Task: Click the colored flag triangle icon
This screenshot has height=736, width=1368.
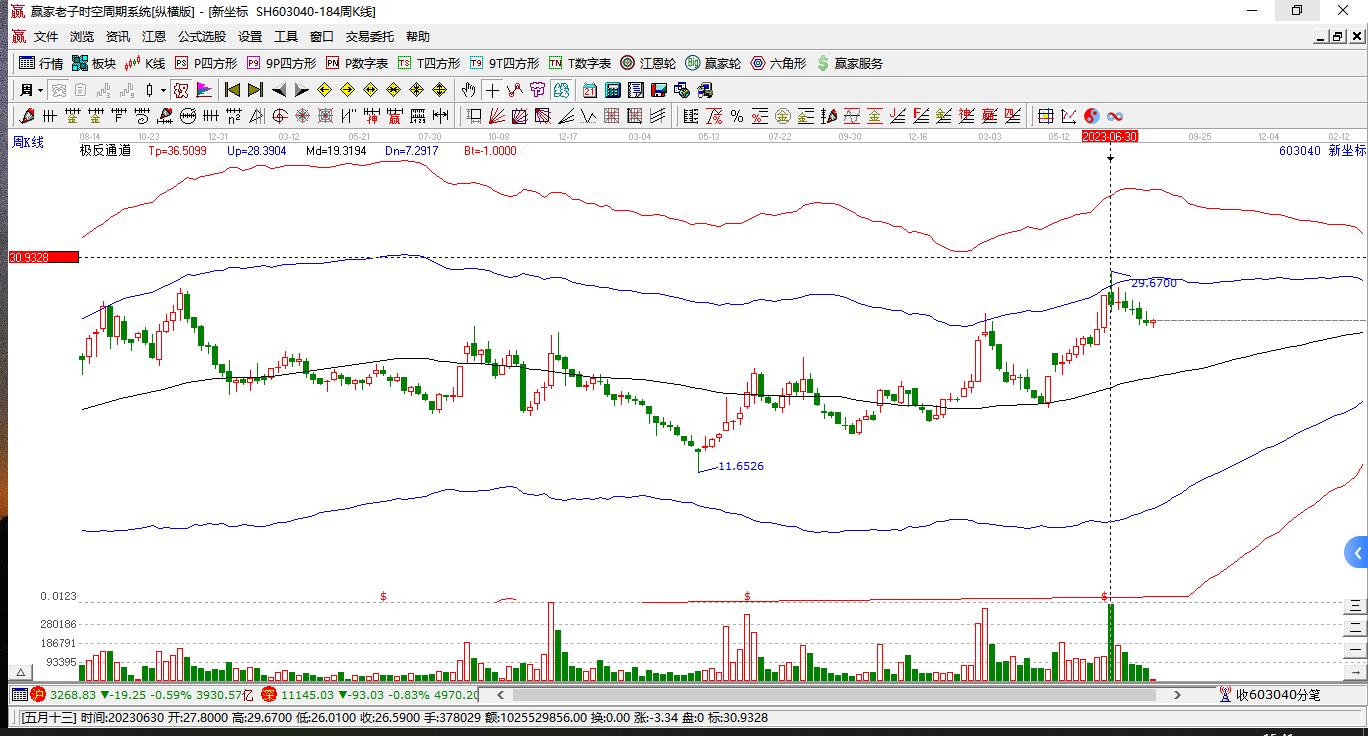Action: point(203,90)
